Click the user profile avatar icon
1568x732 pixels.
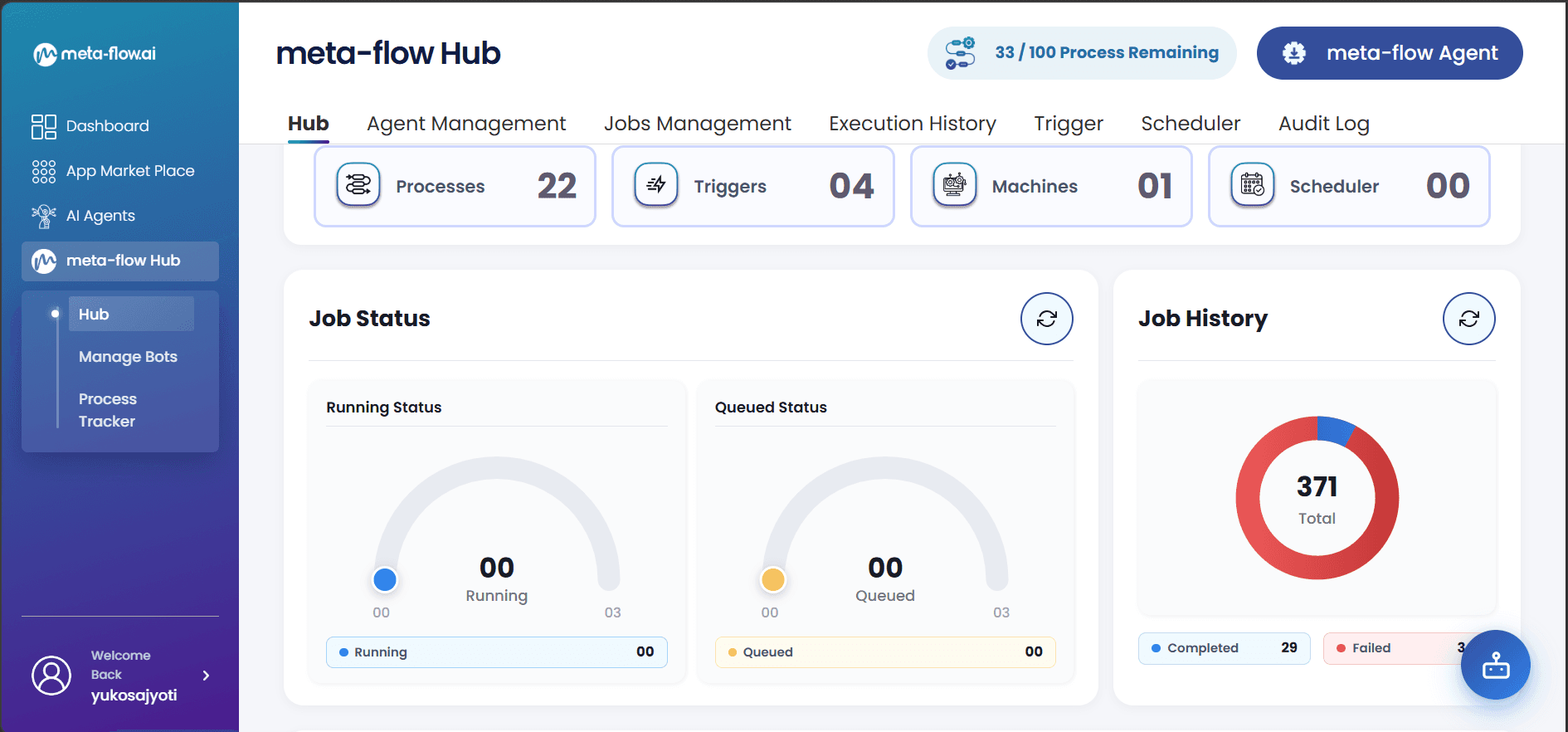(51, 676)
